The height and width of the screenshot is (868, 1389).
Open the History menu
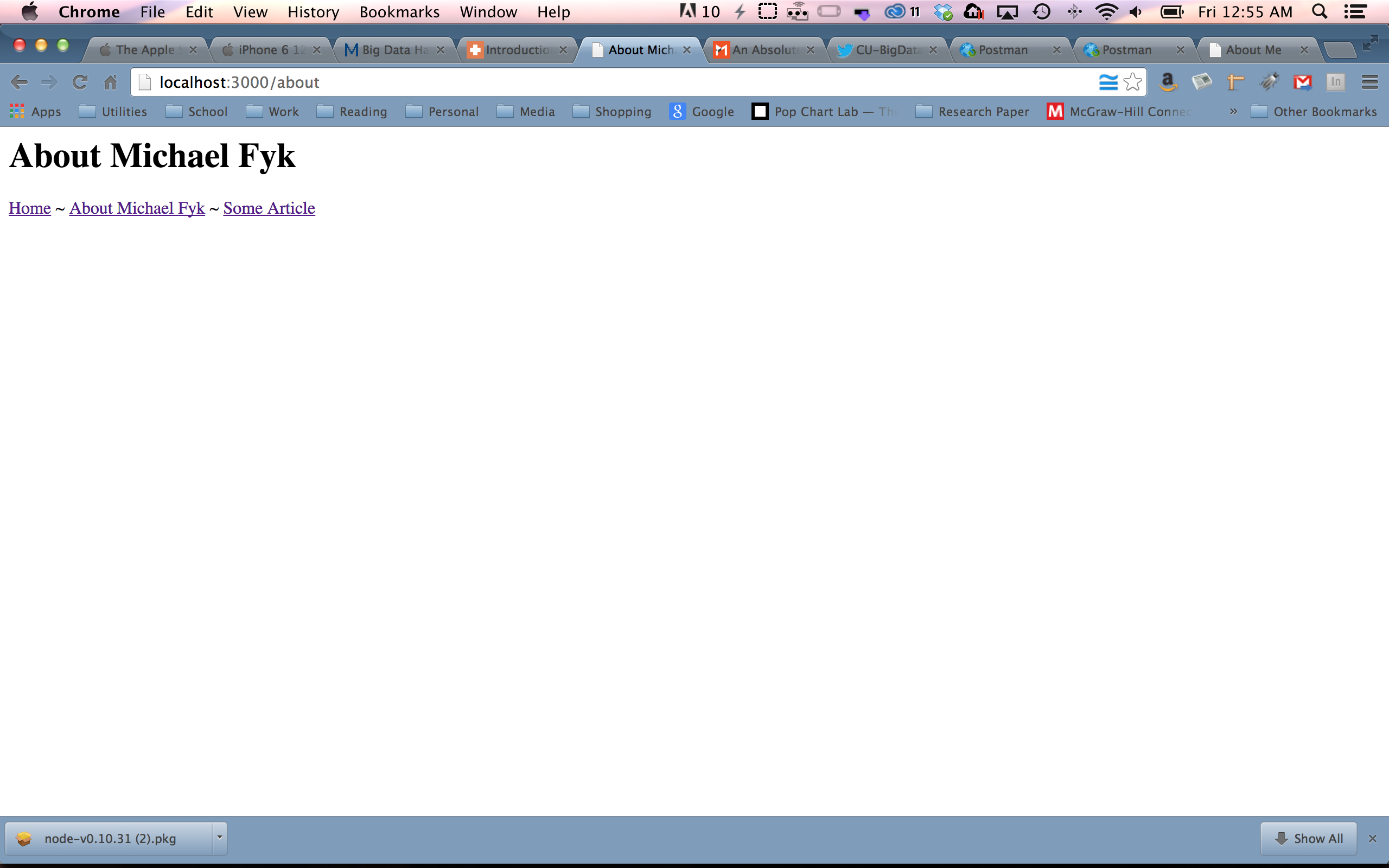click(x=313, y=12)
